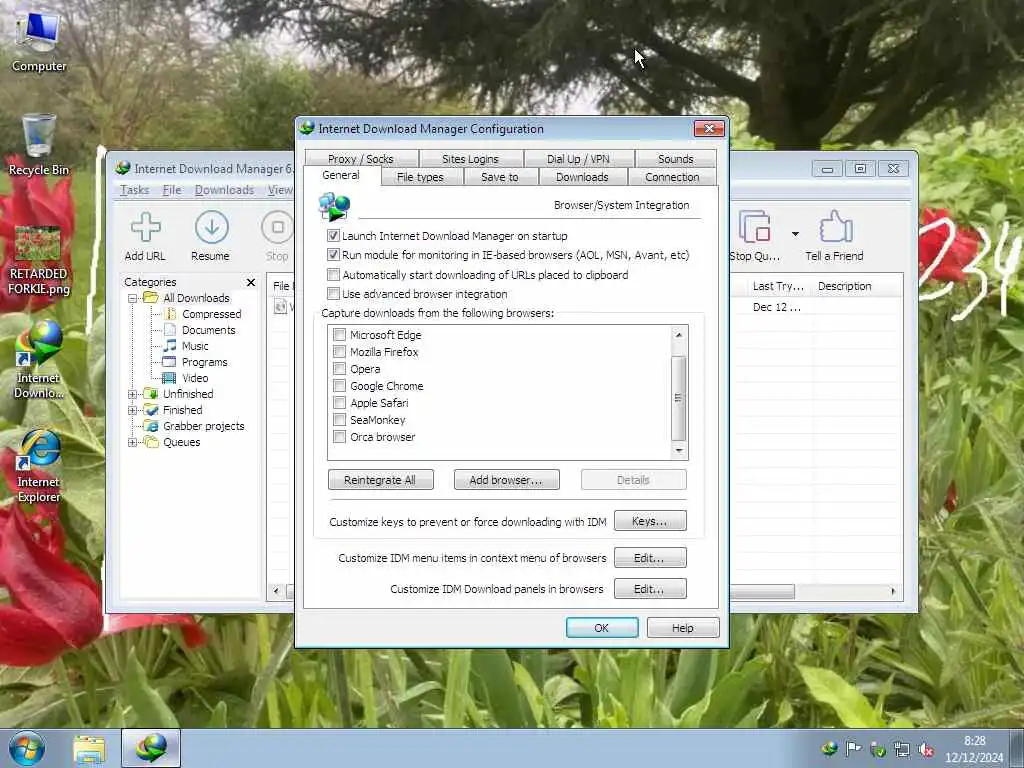Screen dimensions: 1024x768
Task: Click Edit... for context menu items
Action: [x=650, y=558]
